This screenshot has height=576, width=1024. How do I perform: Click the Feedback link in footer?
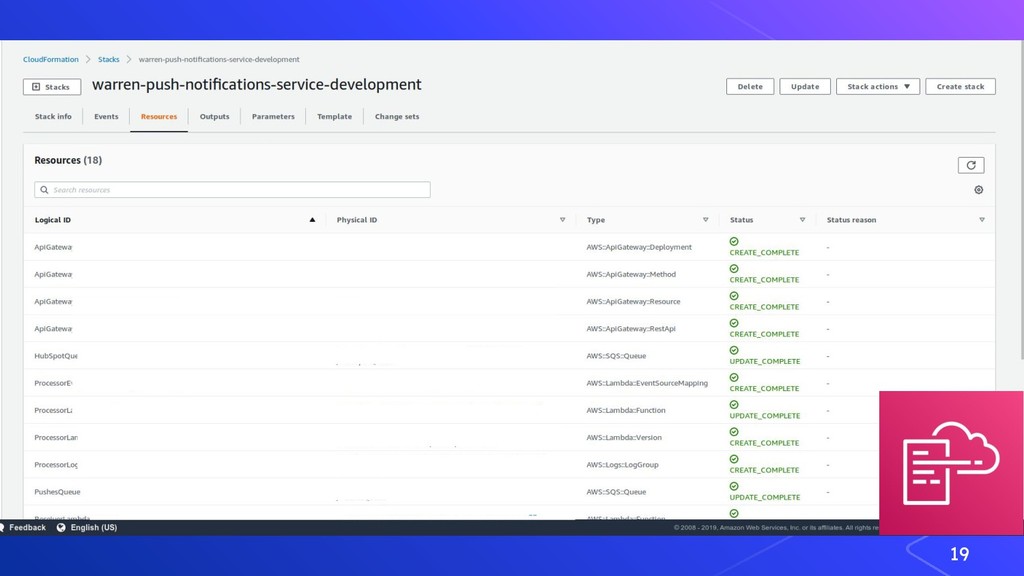[27, 528]
